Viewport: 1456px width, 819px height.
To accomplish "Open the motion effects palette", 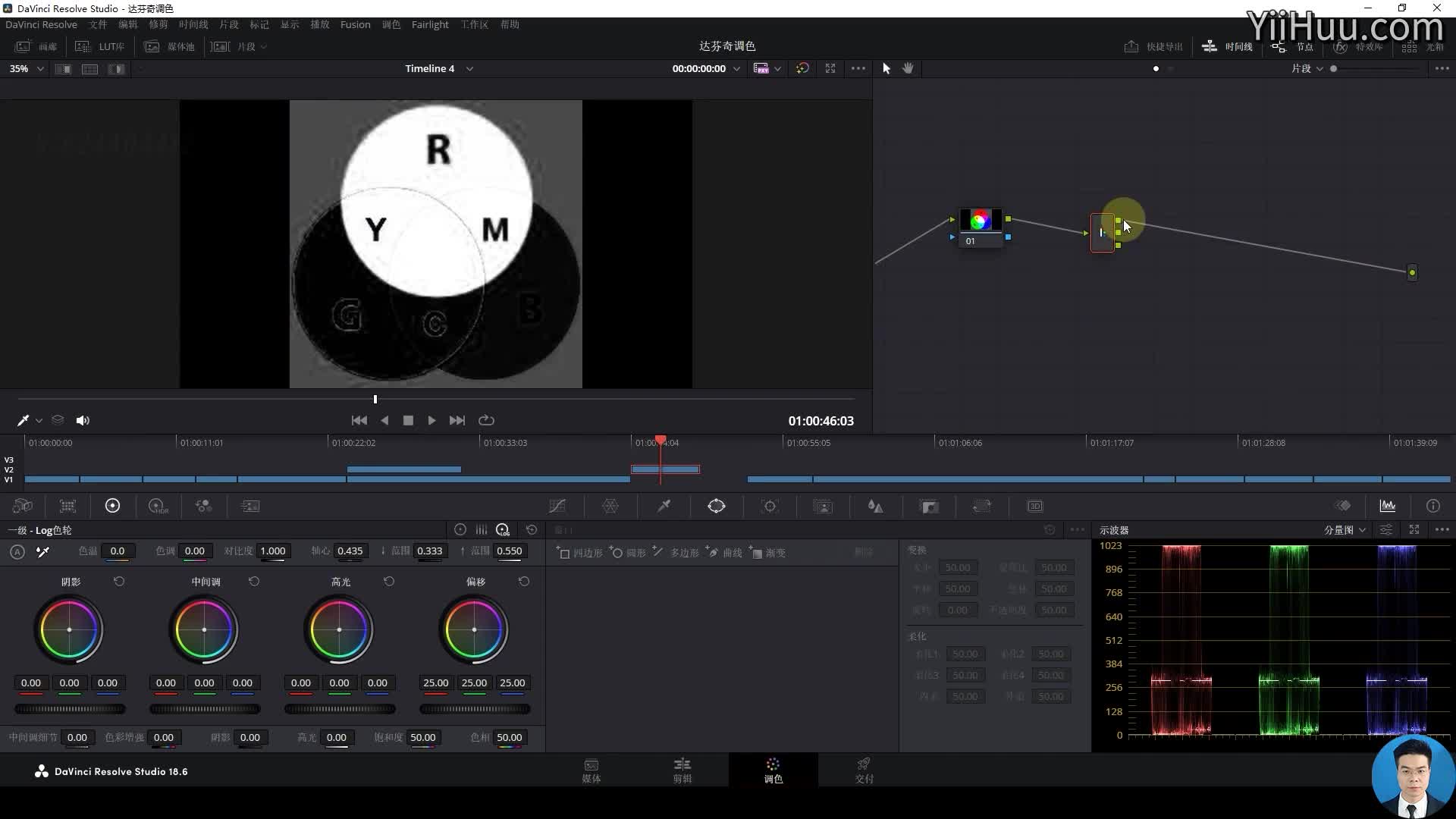I will point(250,506).
